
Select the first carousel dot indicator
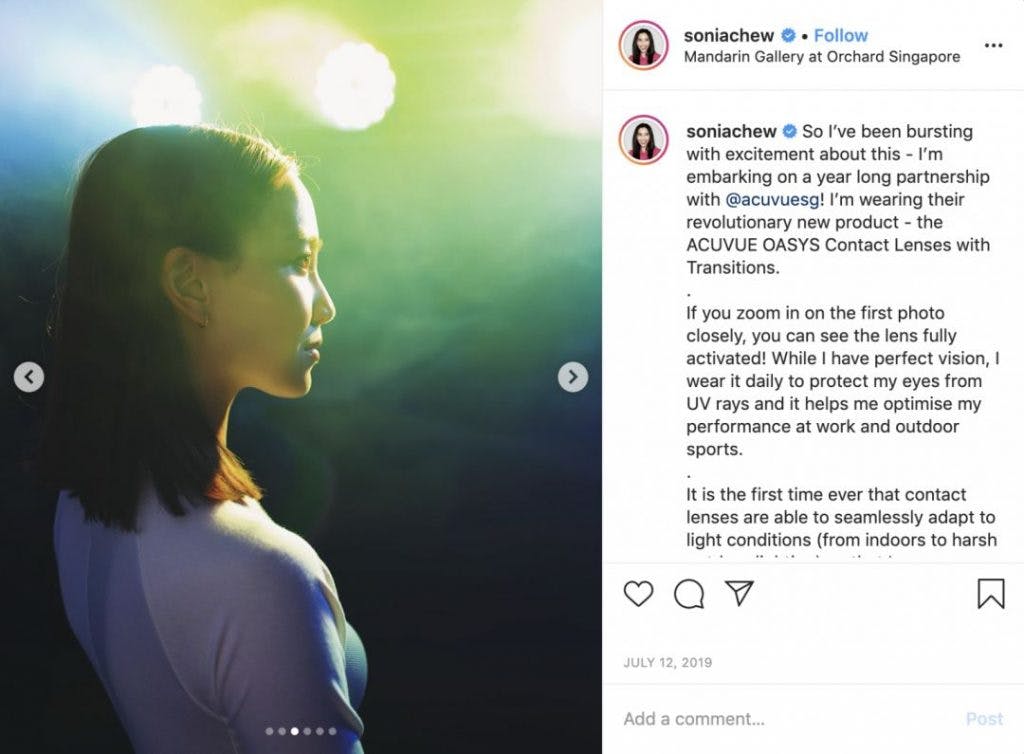(x=269, y=731)
